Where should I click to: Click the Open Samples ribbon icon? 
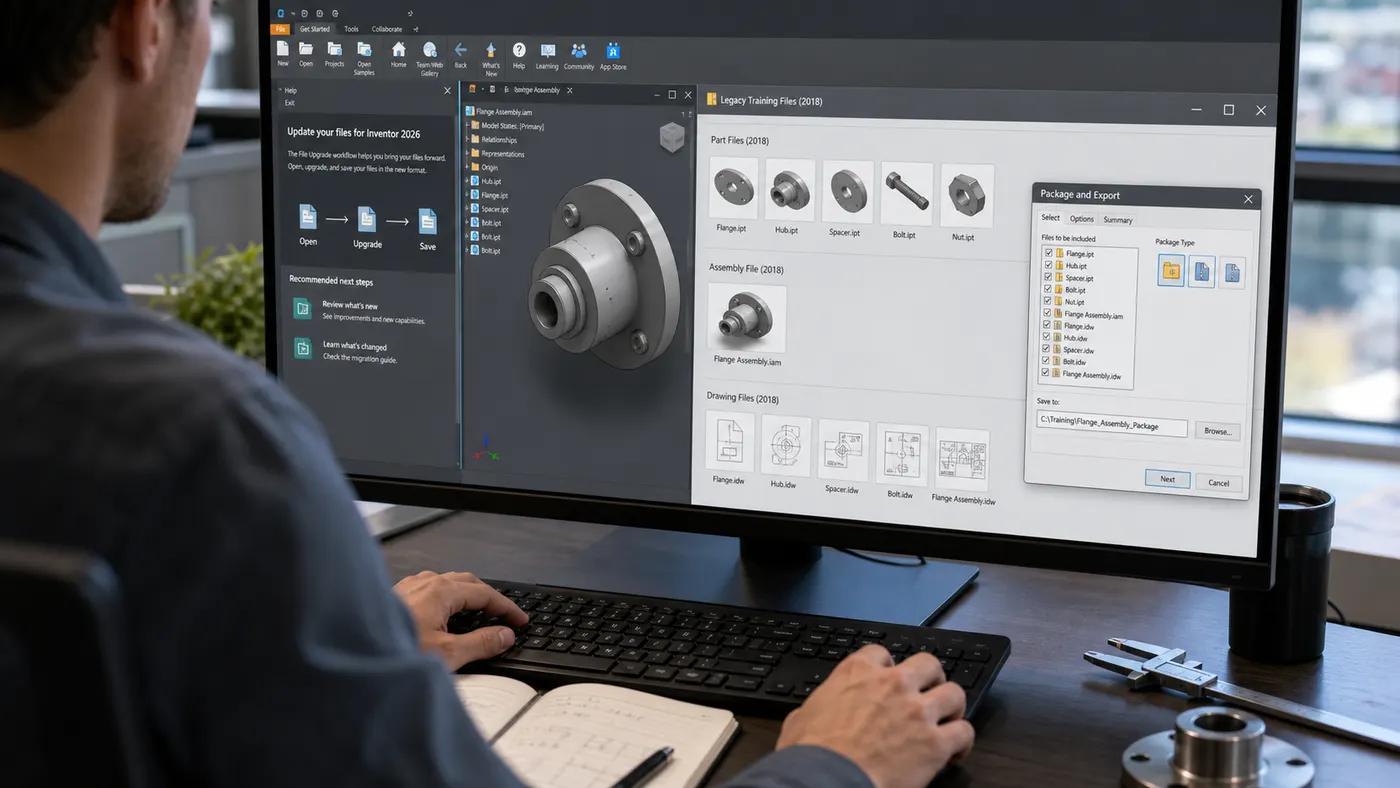[364, 48]
